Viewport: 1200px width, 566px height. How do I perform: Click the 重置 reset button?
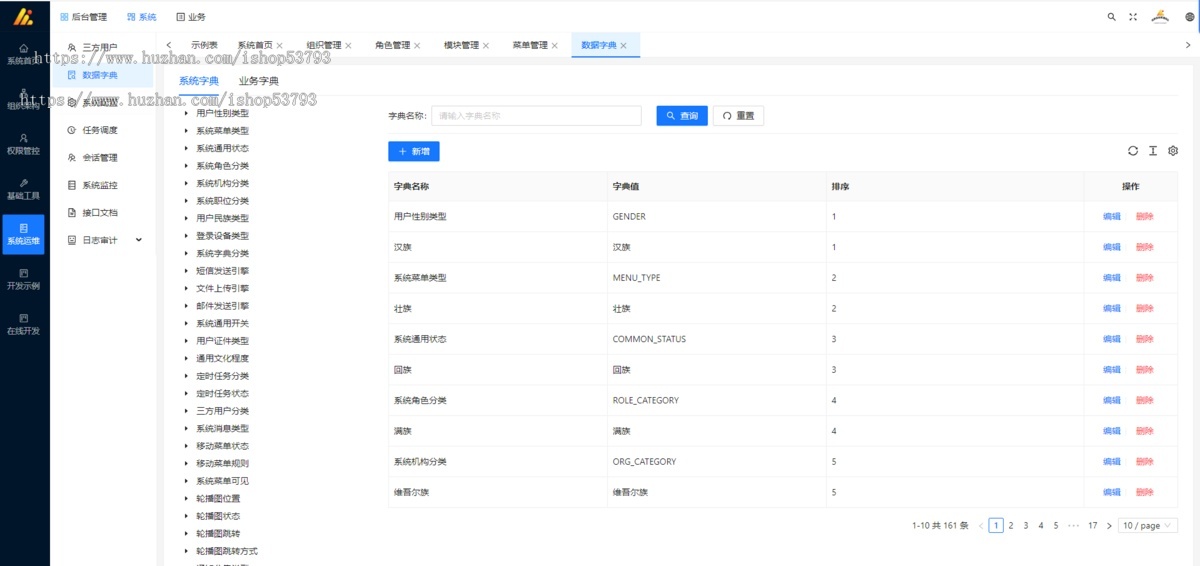(x=739, y=116)
